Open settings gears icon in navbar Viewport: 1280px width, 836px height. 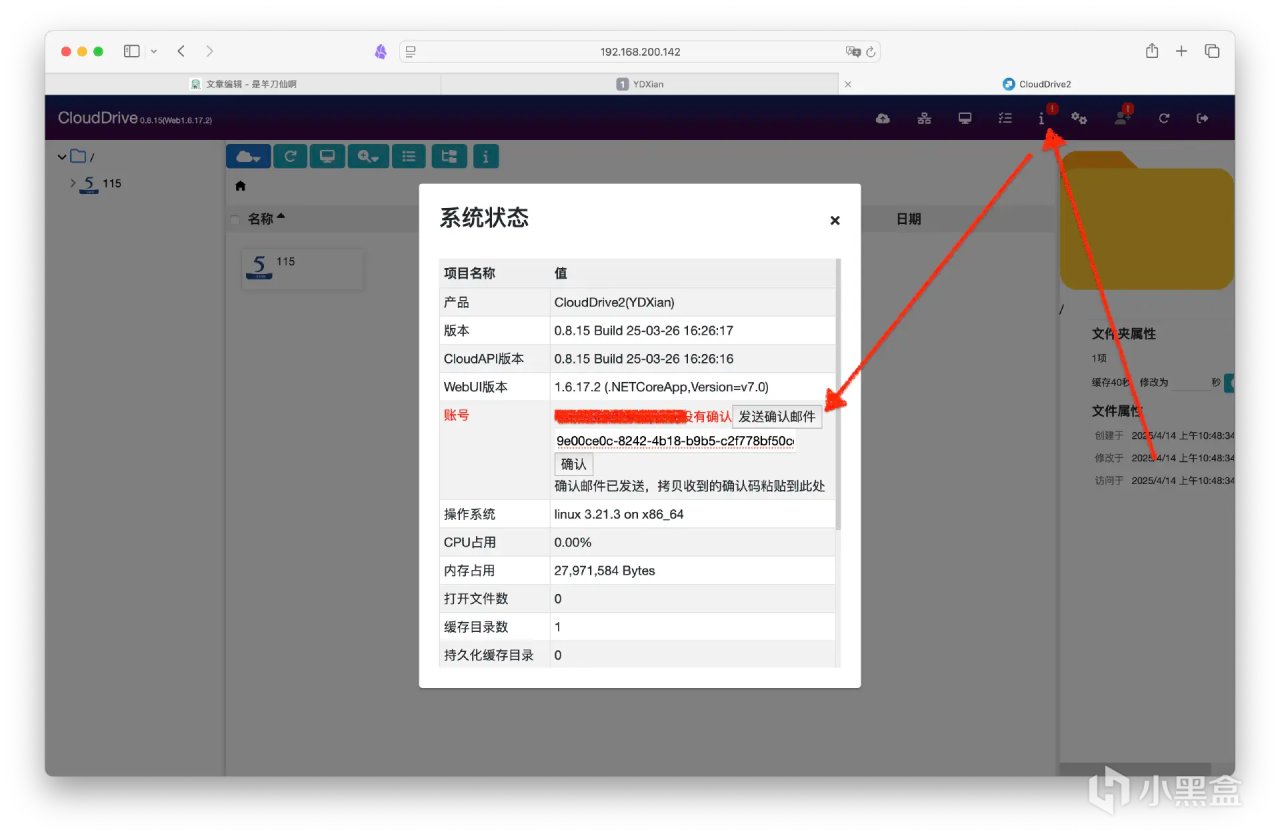(1079, 119)
